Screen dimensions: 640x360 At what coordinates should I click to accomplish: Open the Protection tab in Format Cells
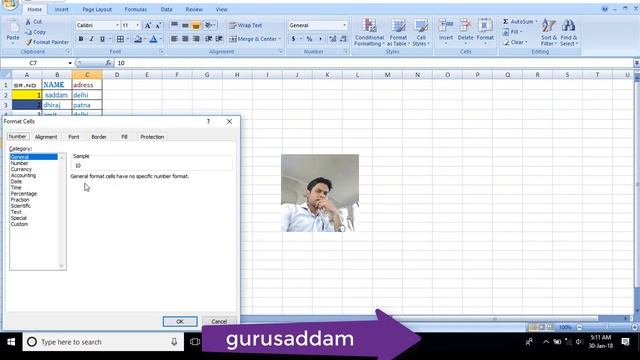[x=152, y=137]
